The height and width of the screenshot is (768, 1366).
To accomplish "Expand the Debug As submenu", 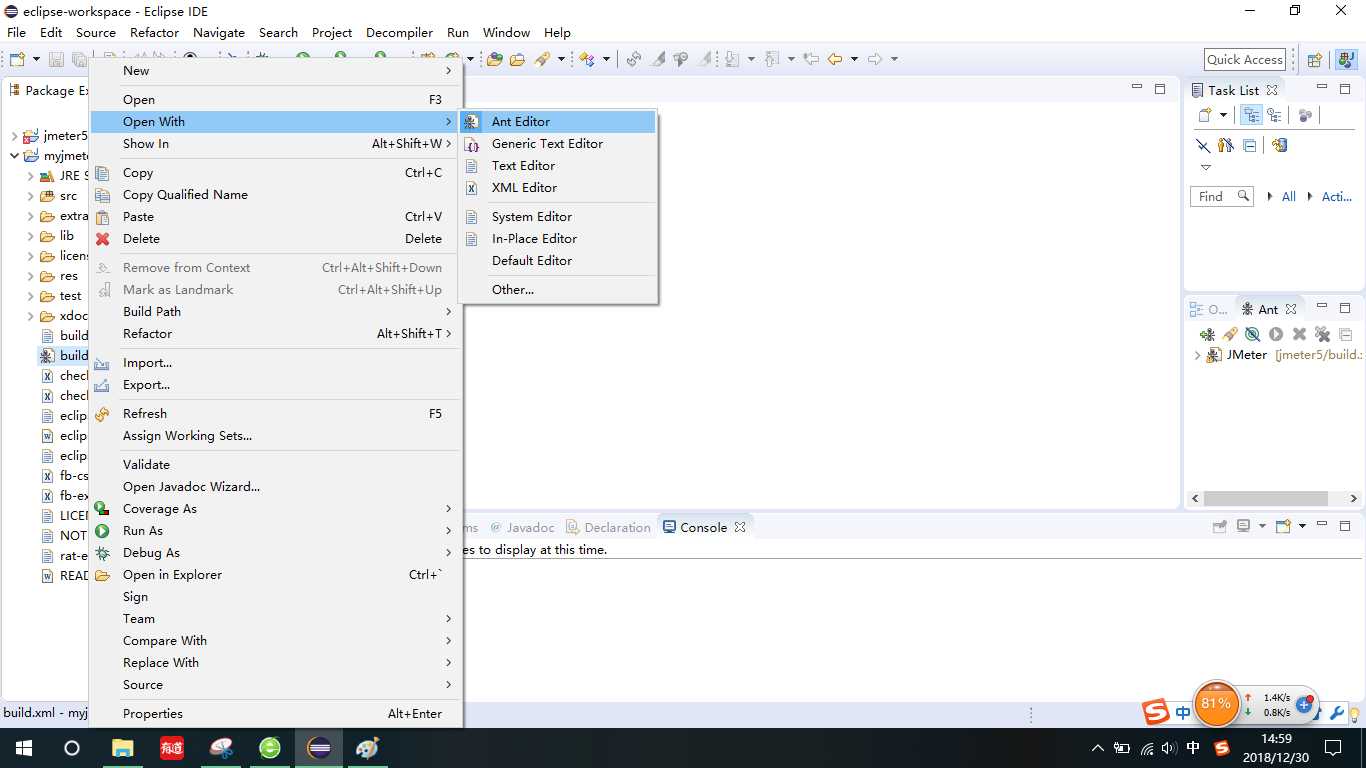I will click(x=275, y=552).
